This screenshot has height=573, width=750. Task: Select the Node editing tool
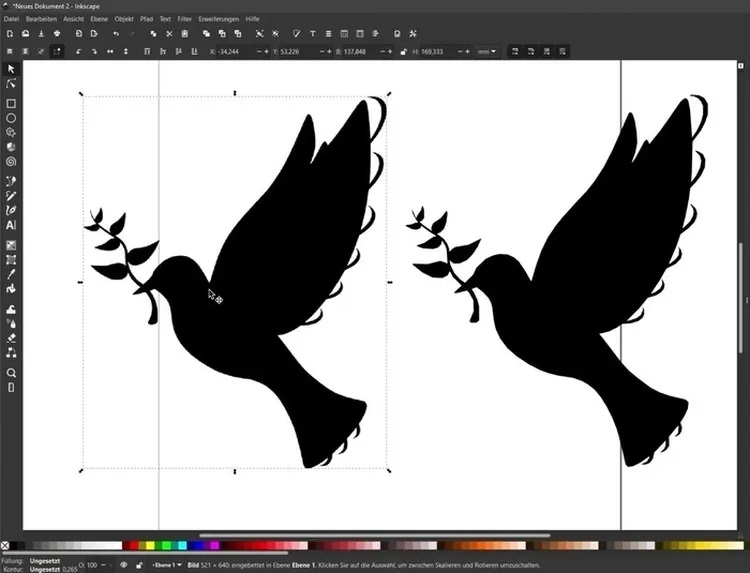point(11,84)
